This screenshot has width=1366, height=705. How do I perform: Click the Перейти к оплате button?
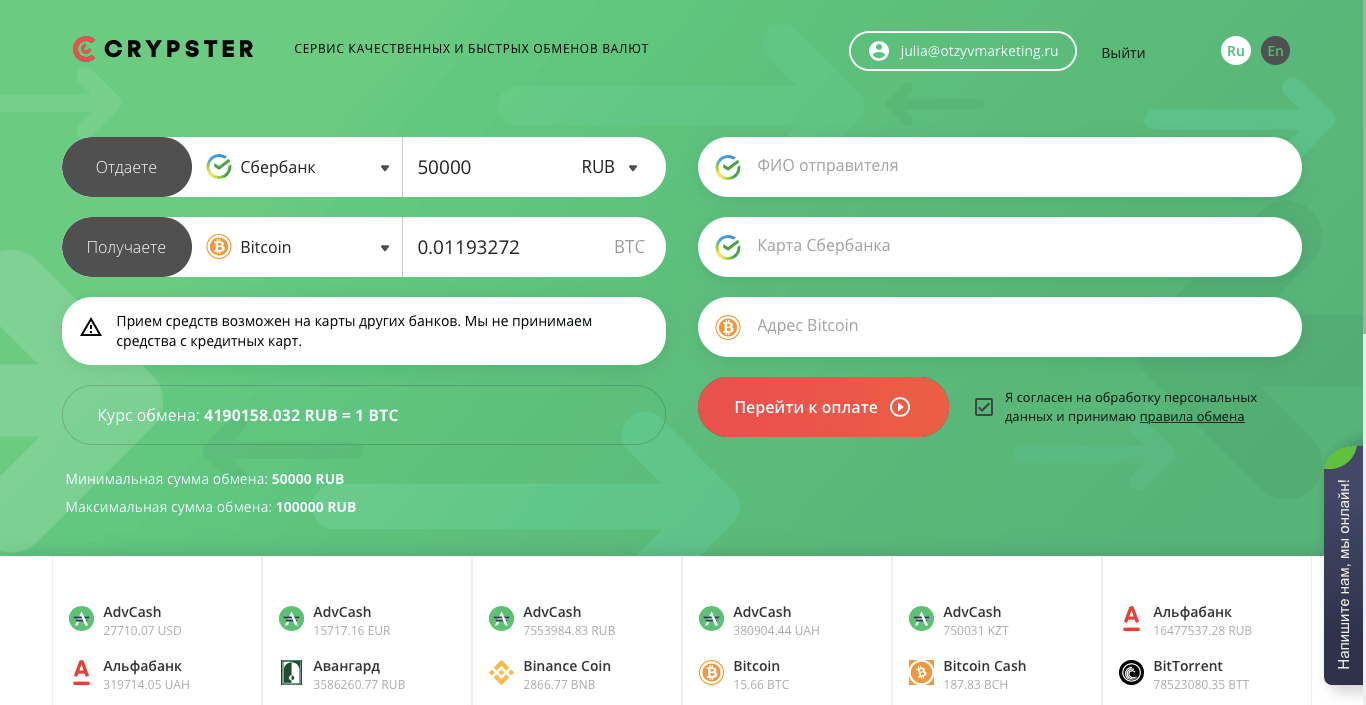click(823, 407)
